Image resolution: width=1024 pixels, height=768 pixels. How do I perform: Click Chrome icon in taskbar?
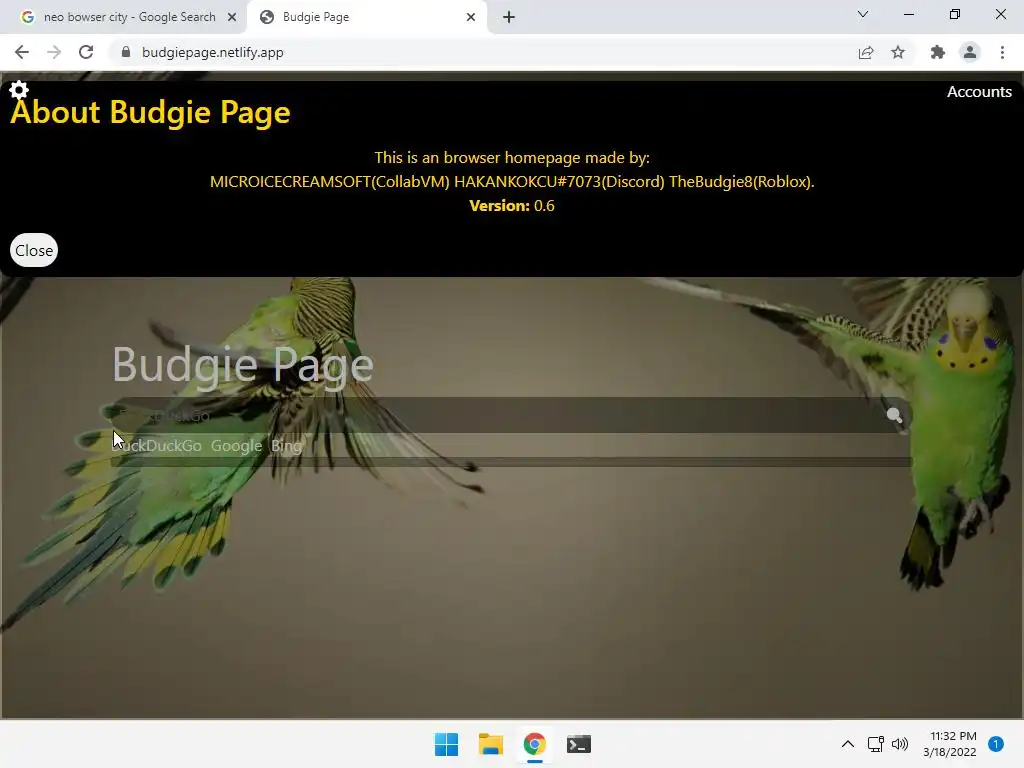coord(534,744)
